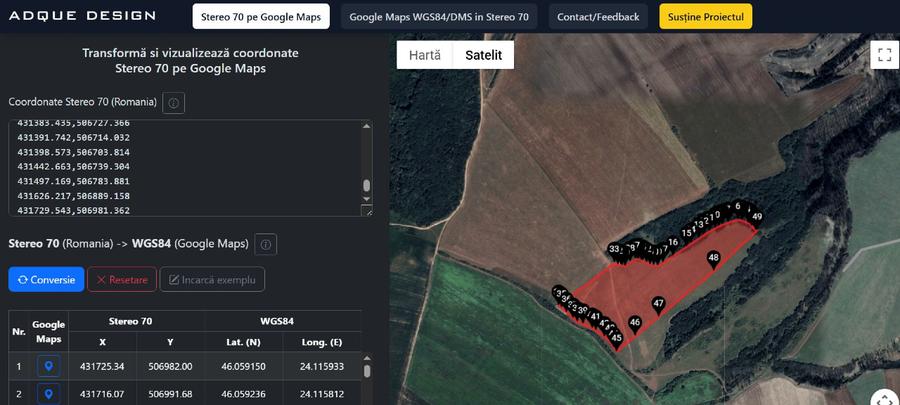Click the Lat. (N) column header
Screen dimensions: 900x405
pyautogui.click(x=243, y=342)
